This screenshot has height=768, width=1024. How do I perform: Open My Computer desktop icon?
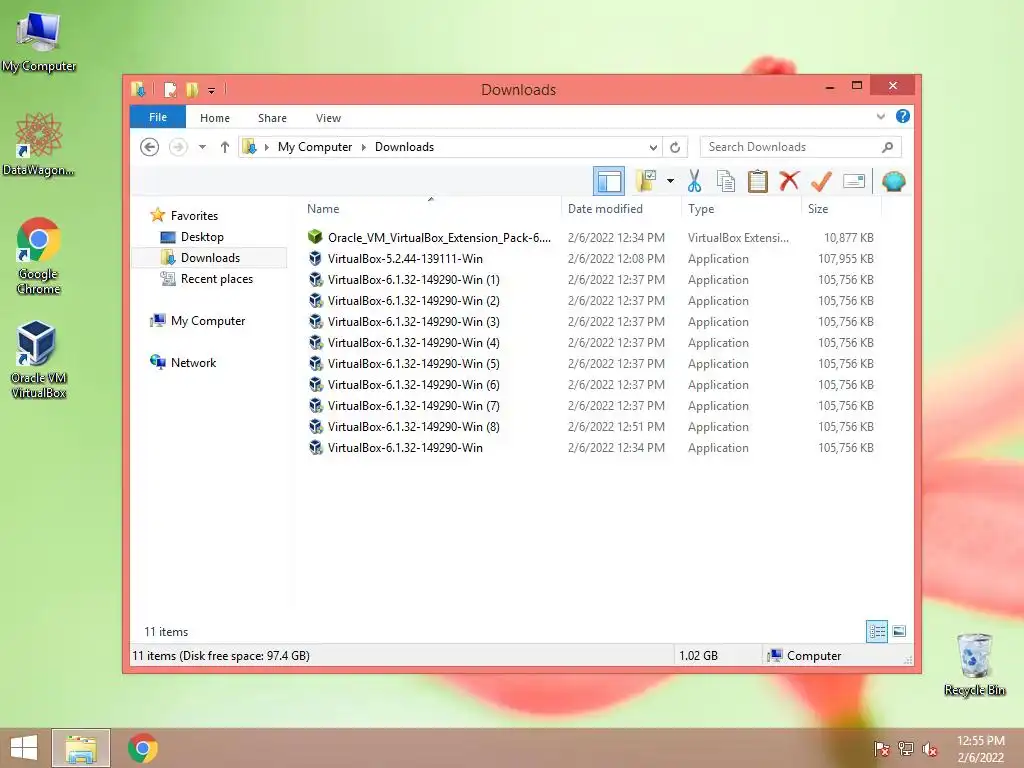click(x=39, y=42)
